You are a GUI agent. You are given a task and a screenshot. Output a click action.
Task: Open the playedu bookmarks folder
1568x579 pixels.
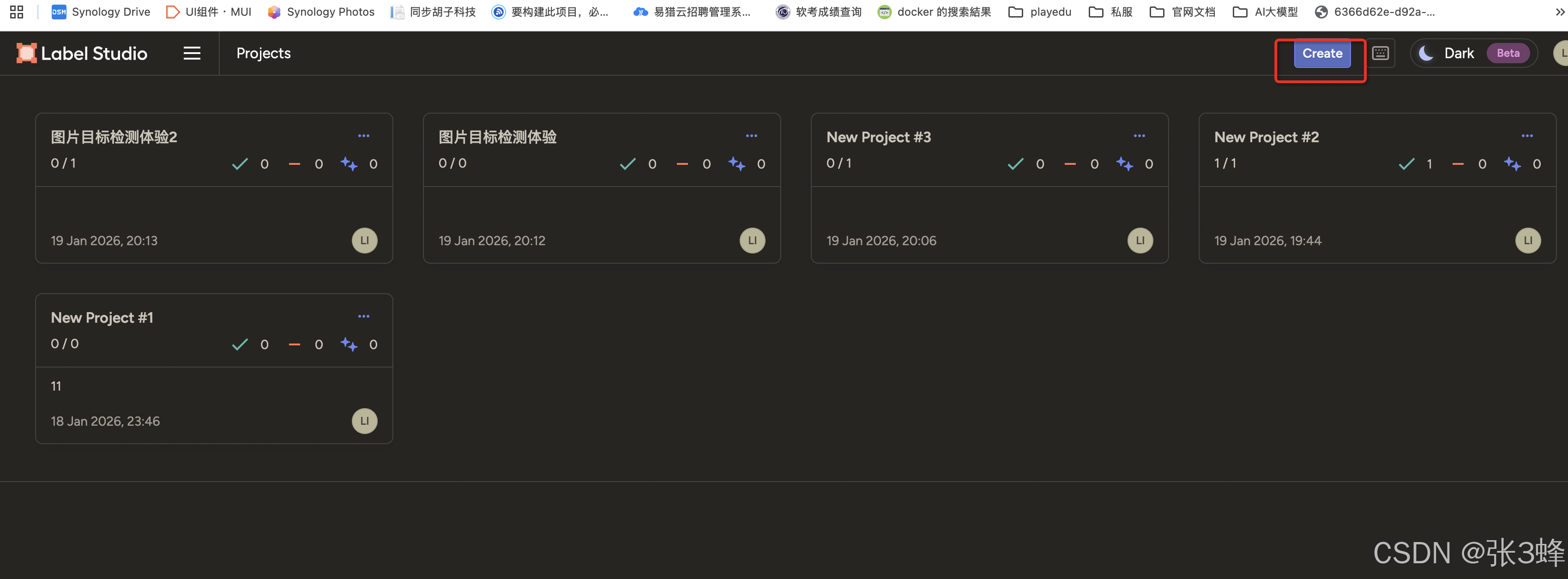tap(1040, 12)
